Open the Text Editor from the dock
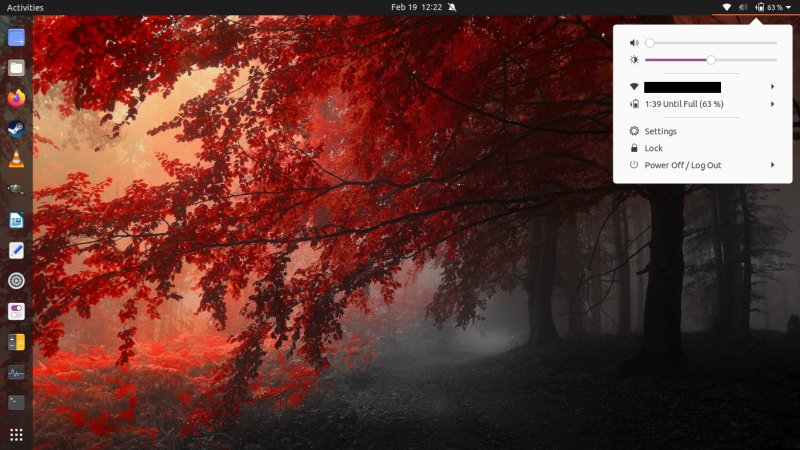This screenshot has width=800, height=450. (x=16, y=251)
